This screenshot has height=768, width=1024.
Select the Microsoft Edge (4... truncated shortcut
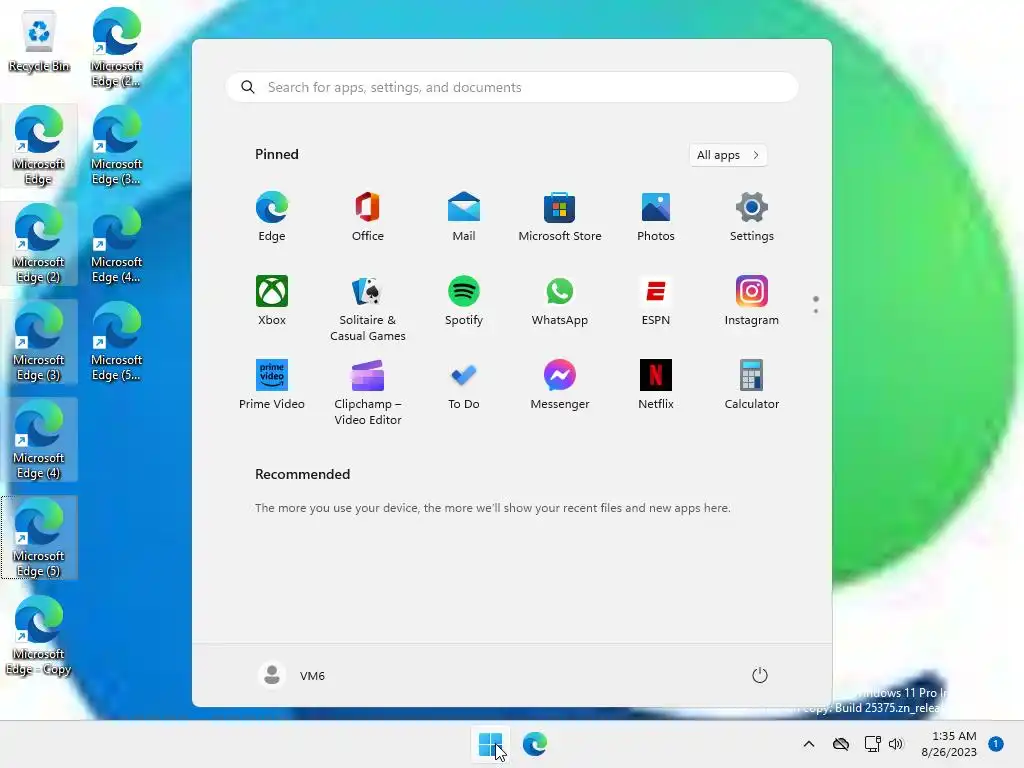(x=116, y=243)
